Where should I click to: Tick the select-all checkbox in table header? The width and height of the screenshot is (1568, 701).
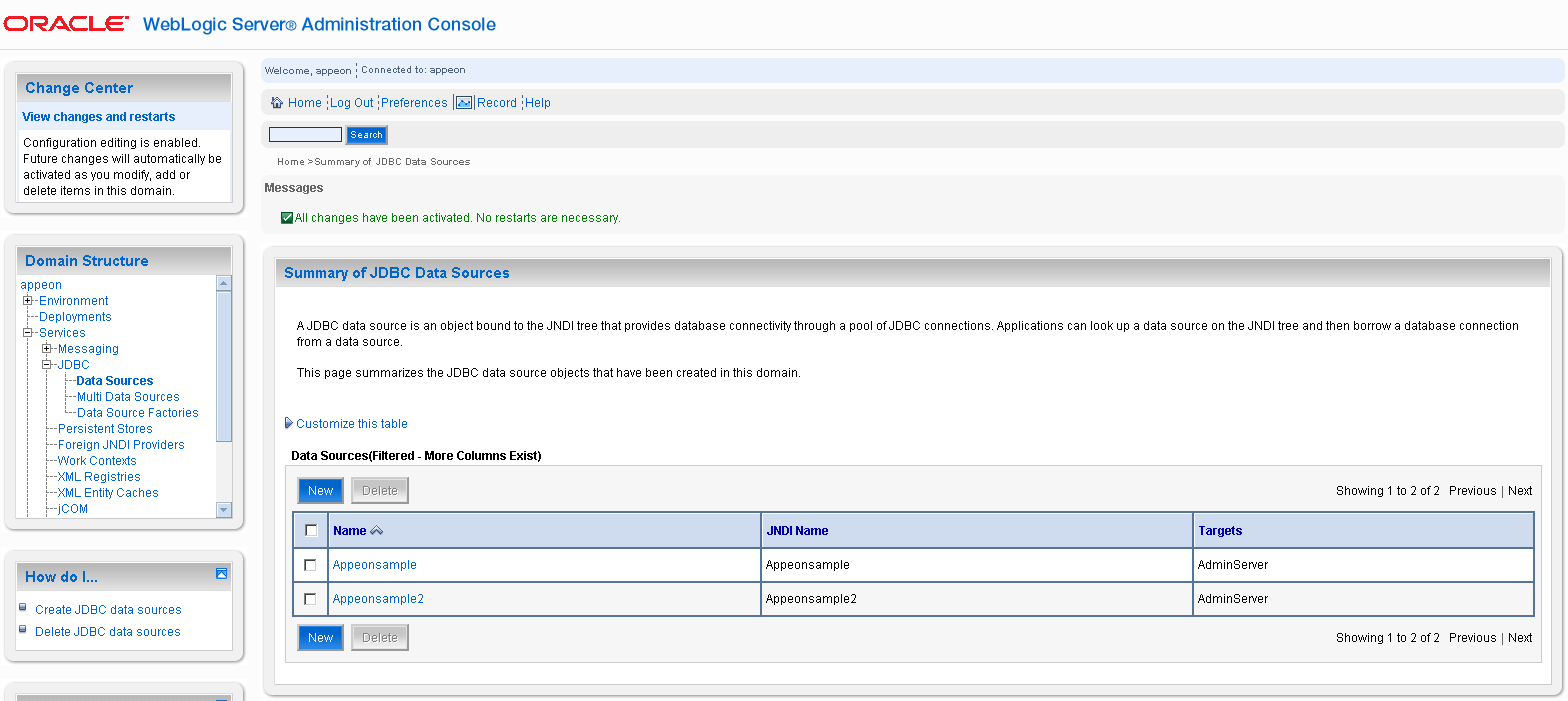point(311,530)
